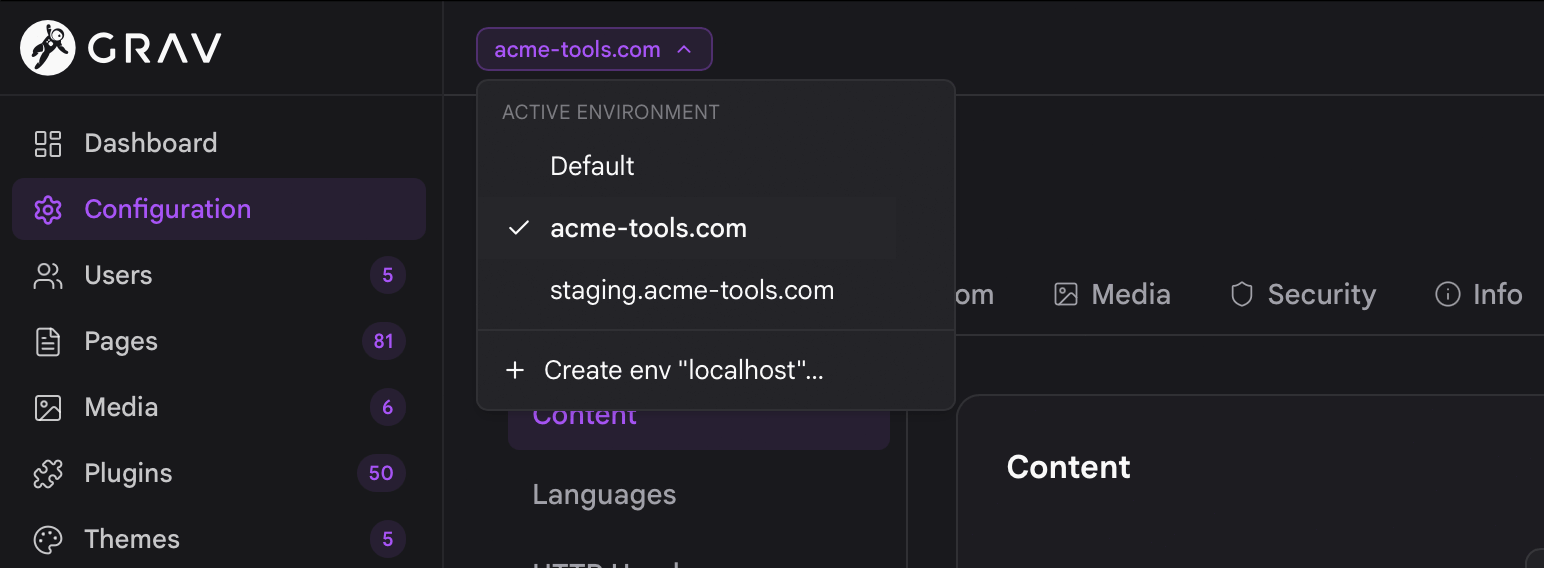This screenshot has width=1544, height=568.
Task: Select acme-tools.com in environment list
Action: [716, 228]
